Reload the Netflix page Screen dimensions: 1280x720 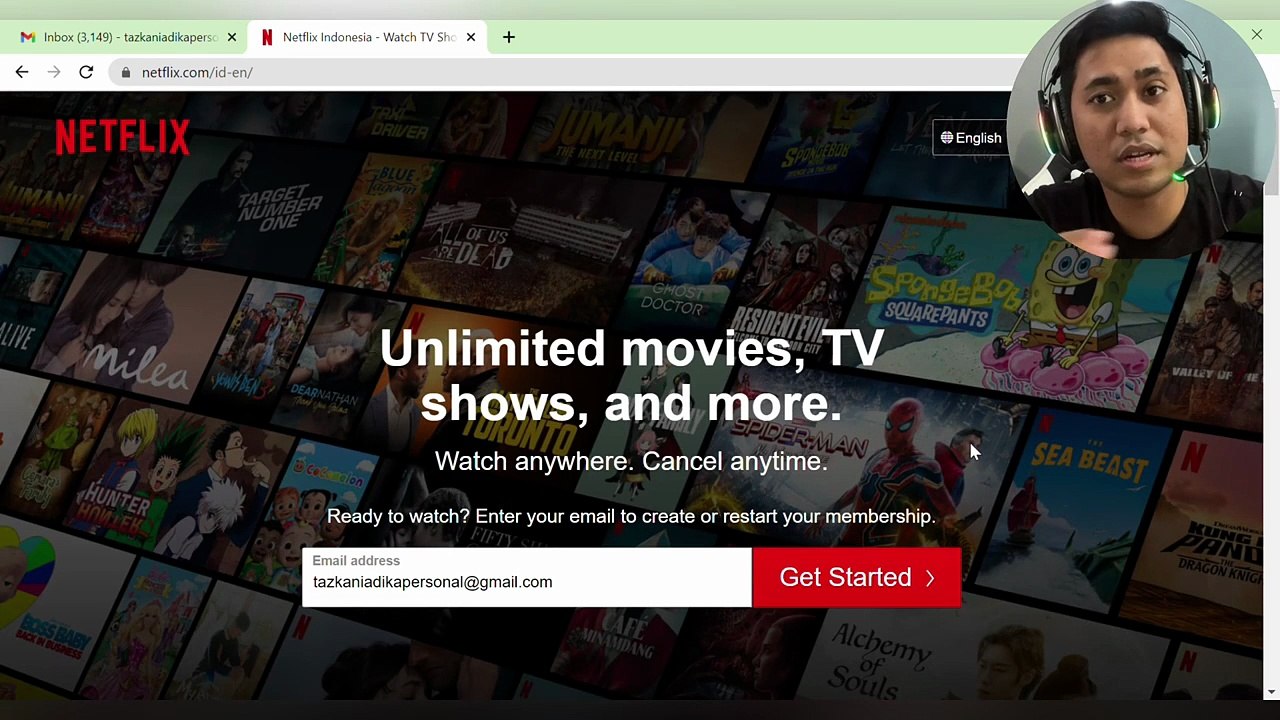(86, 72)
